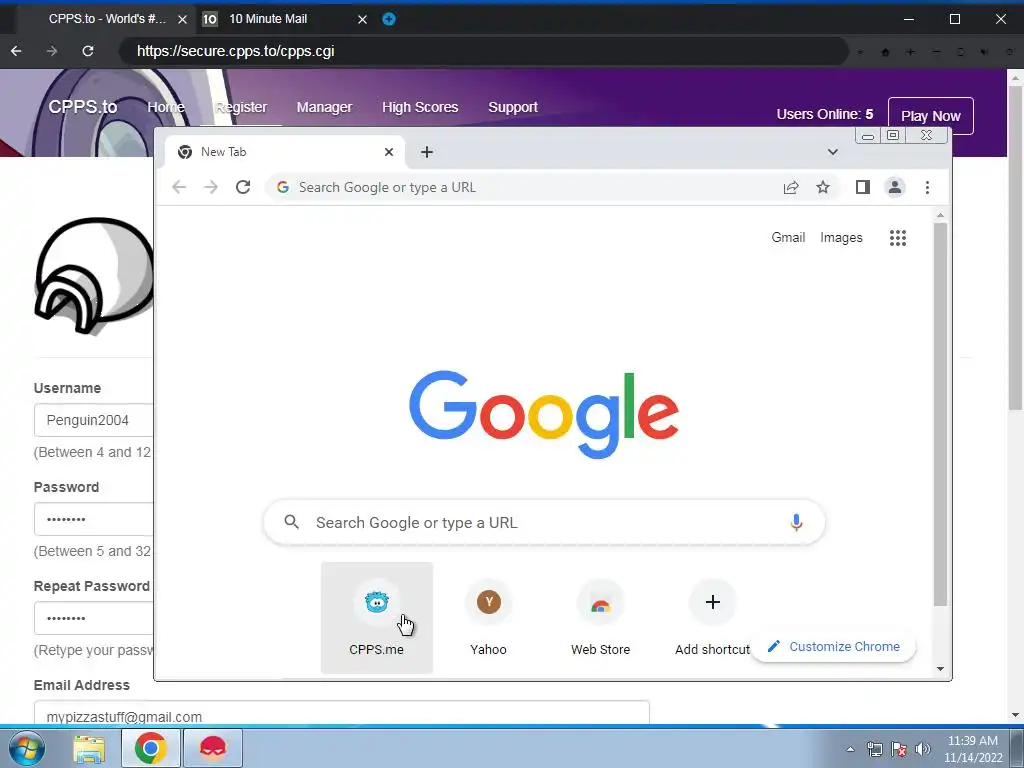The height and width of the screenshot is (768, 1024).
Task: Click the Customize Chrome button
Action: click(x=834, y=647)
